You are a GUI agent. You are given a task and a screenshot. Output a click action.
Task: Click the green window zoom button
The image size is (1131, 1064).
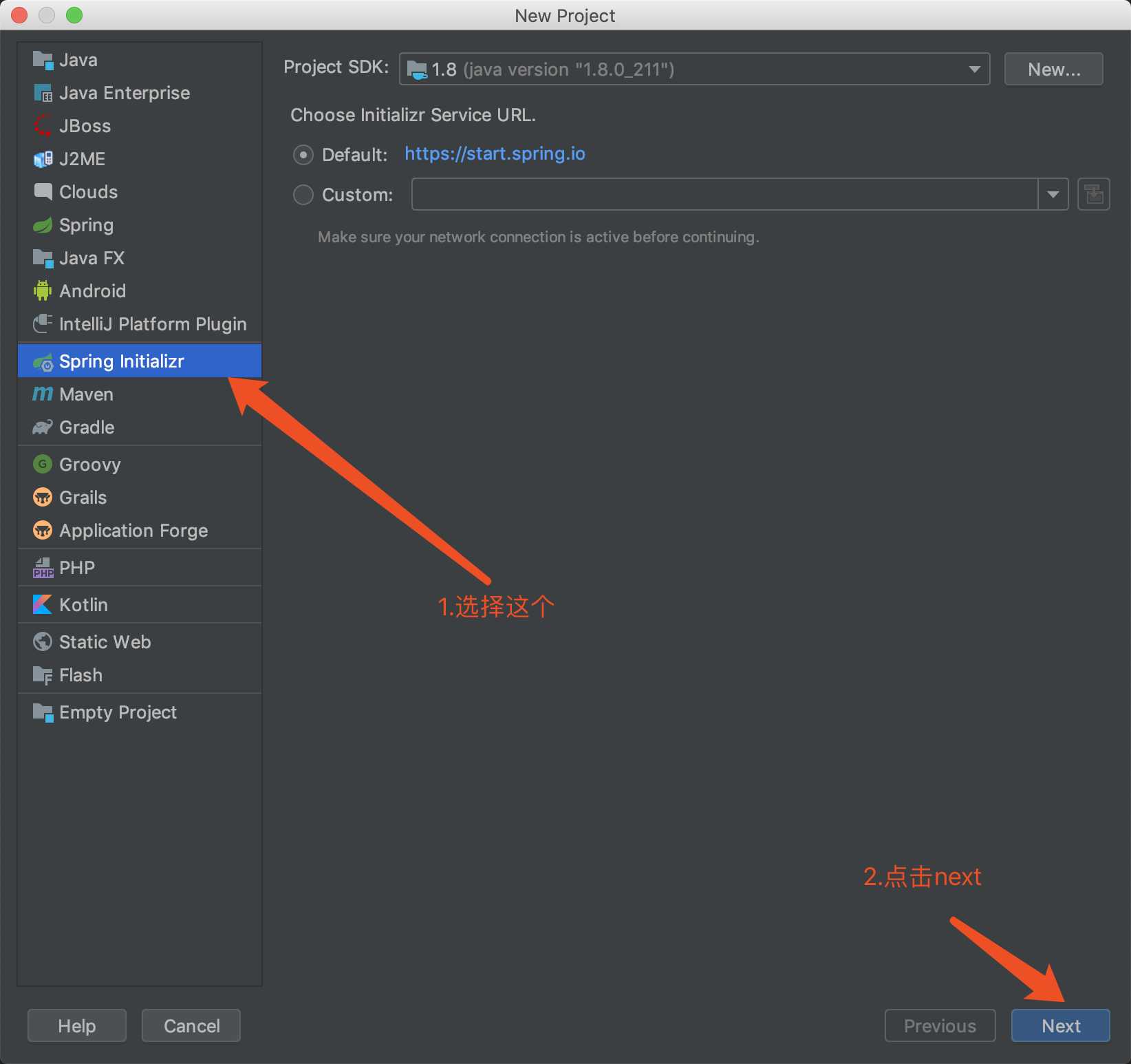74,14
